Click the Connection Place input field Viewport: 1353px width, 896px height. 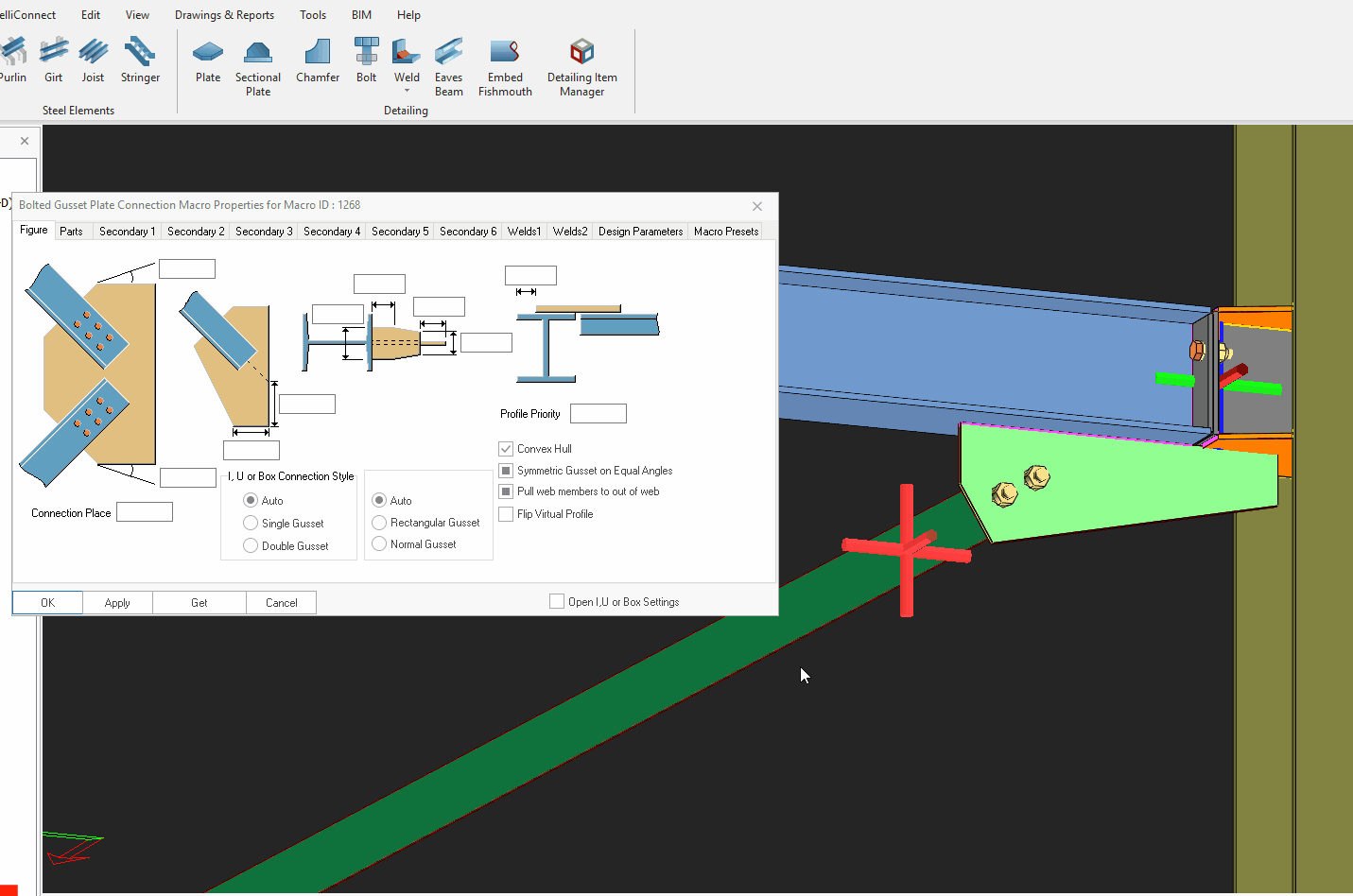click(x=145, y=512)
